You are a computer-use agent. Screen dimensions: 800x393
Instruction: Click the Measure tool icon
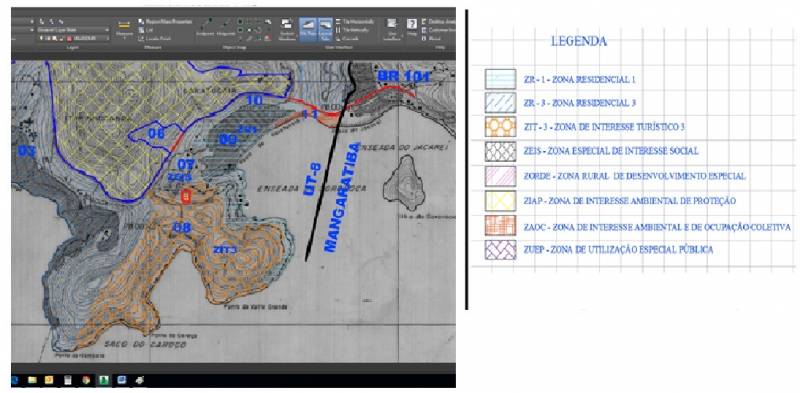click(124, 29)
